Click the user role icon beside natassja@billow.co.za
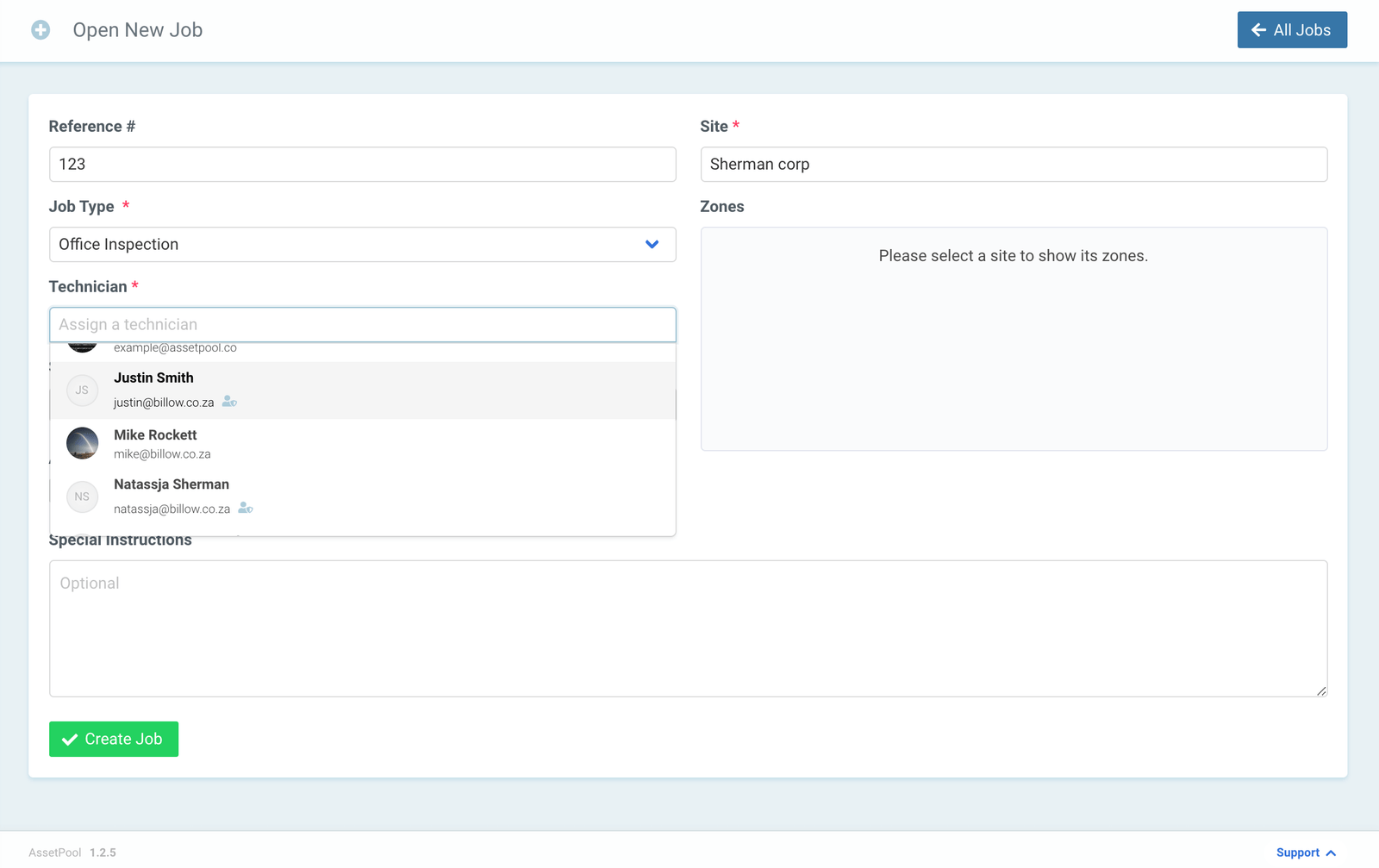 tap(246, 508)
